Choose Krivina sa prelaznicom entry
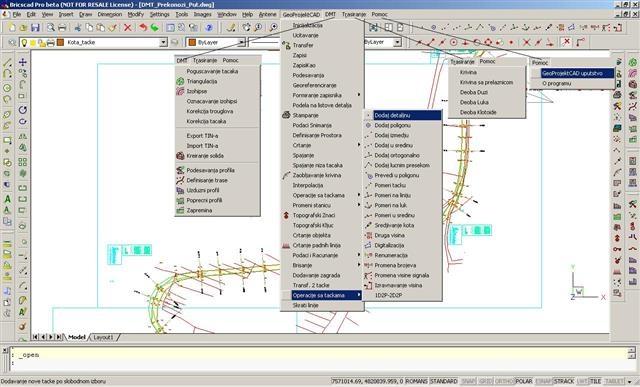 pyautogui.click(x=487, y=82)
